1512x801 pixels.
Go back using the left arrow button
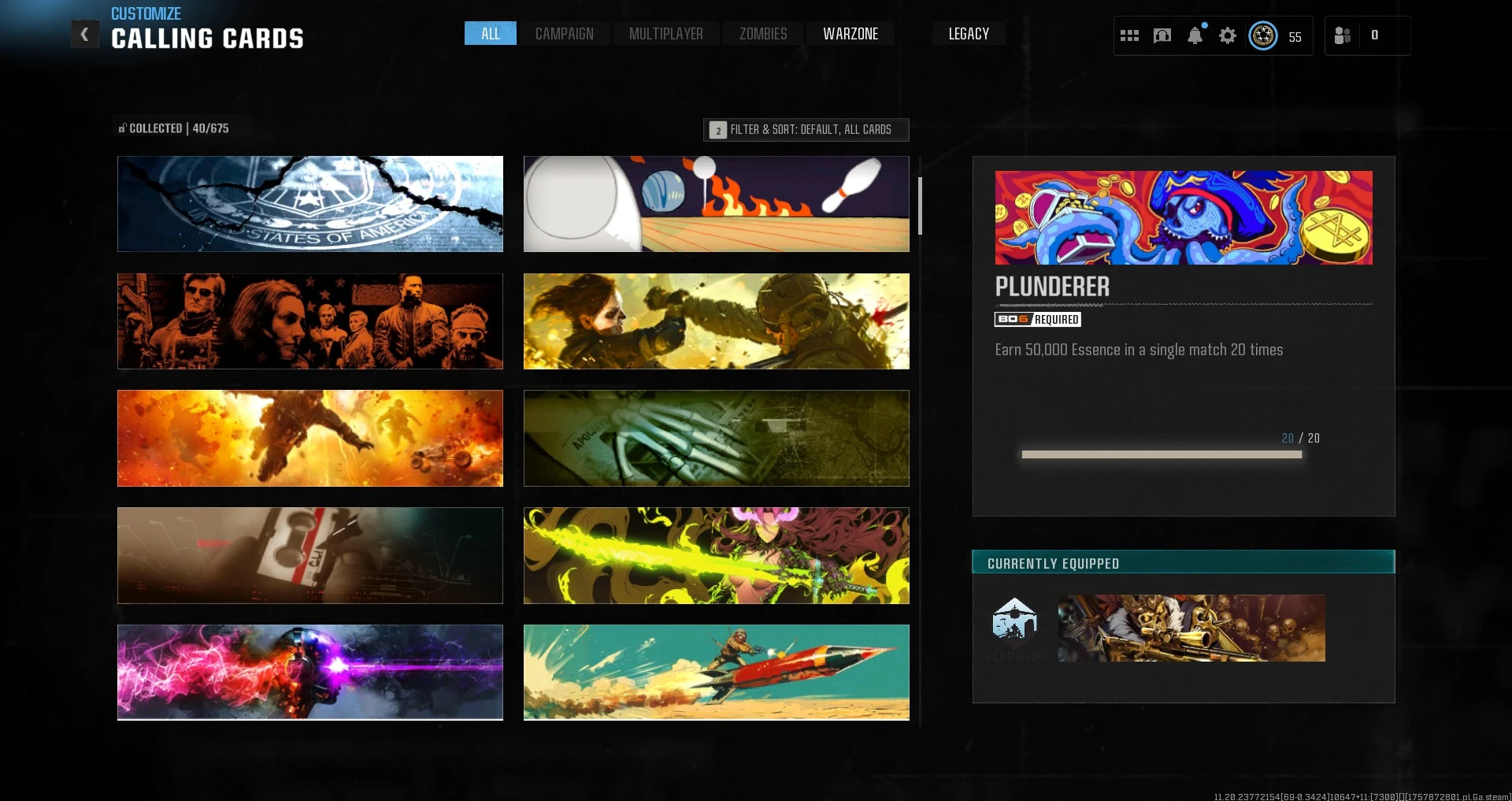coord(85,35)
